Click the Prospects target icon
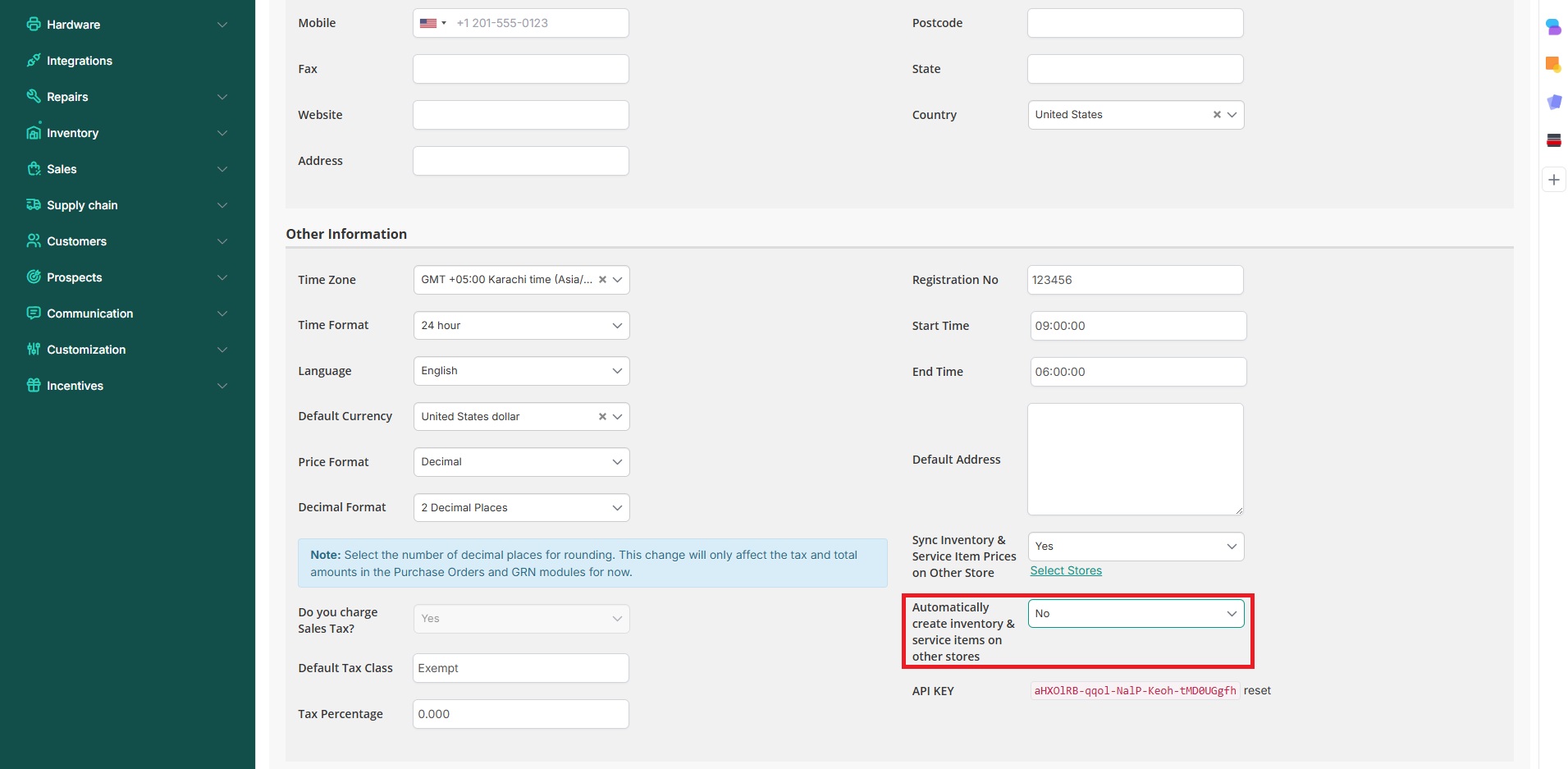The width and height of the screenshot is (1568, 769). click(x=34, y=277)
